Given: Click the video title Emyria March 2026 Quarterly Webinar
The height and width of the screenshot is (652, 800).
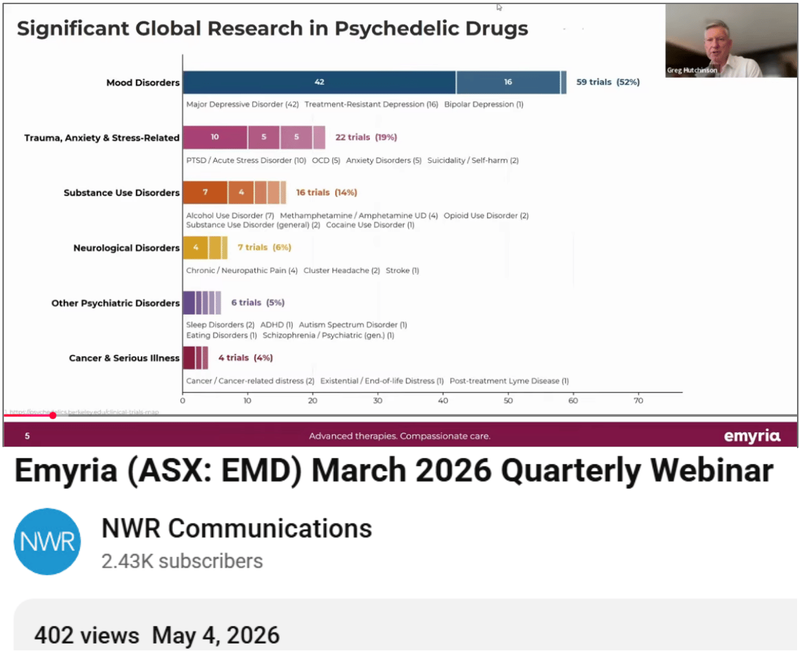Looking at the screenshot, I should coord(394,470).
